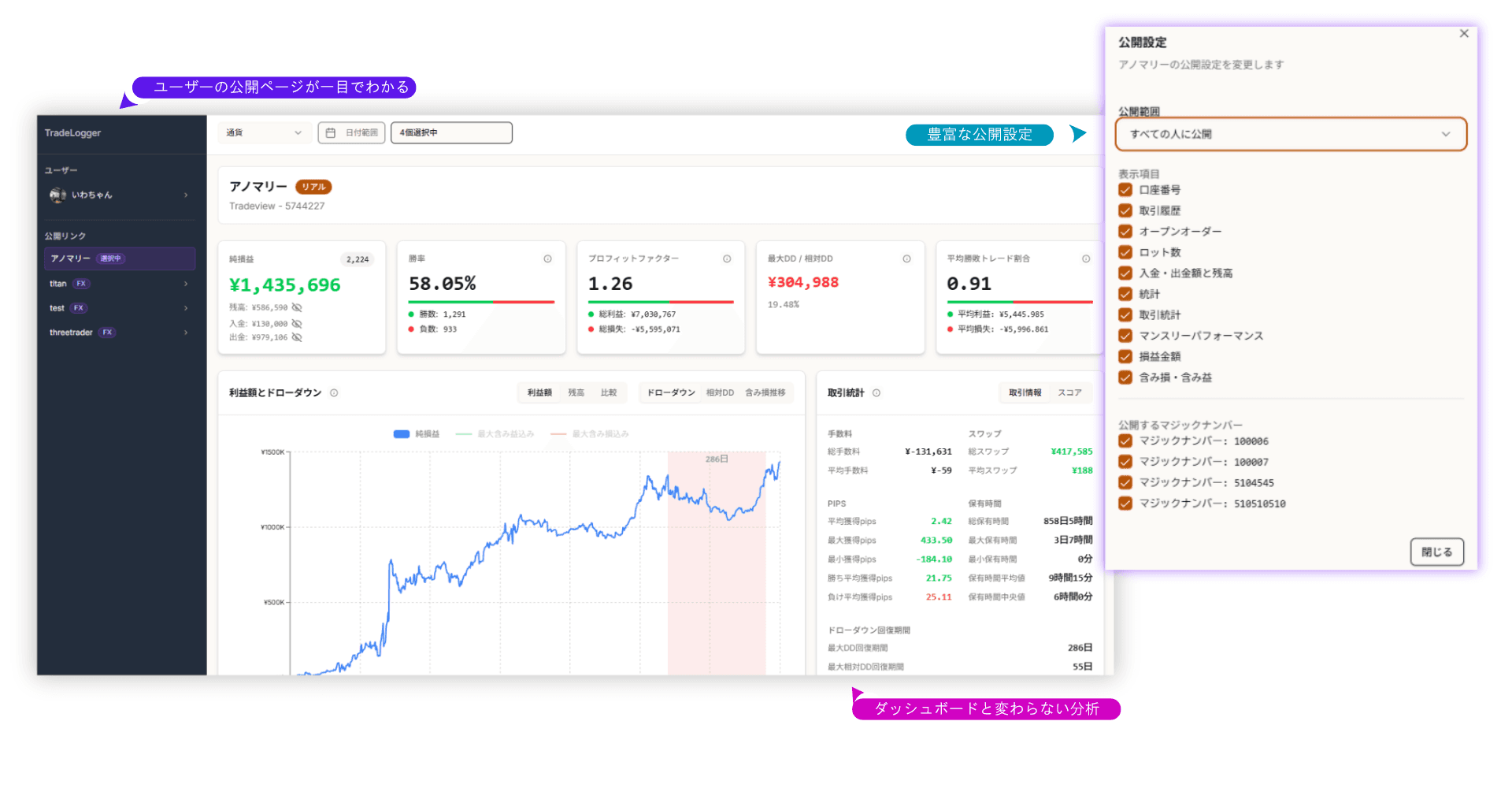Click info icon beside 利益額とドローダウン title
1512x788 pixels.
pyautogui.click(x=334, y=393)
